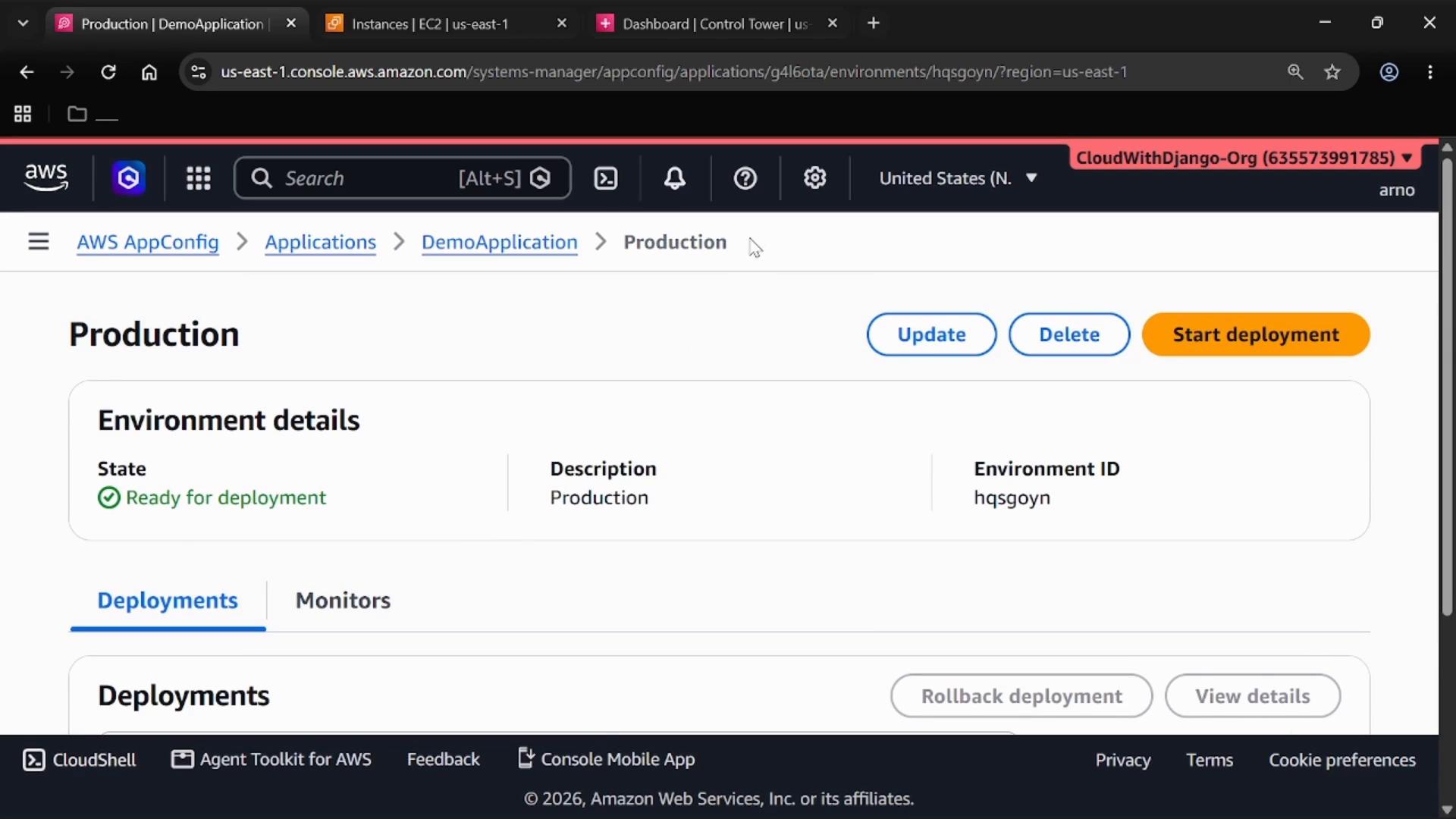Open the Cookie preferences footer link
This screenshot has width=1456, height=819.
pos(1342,760)
